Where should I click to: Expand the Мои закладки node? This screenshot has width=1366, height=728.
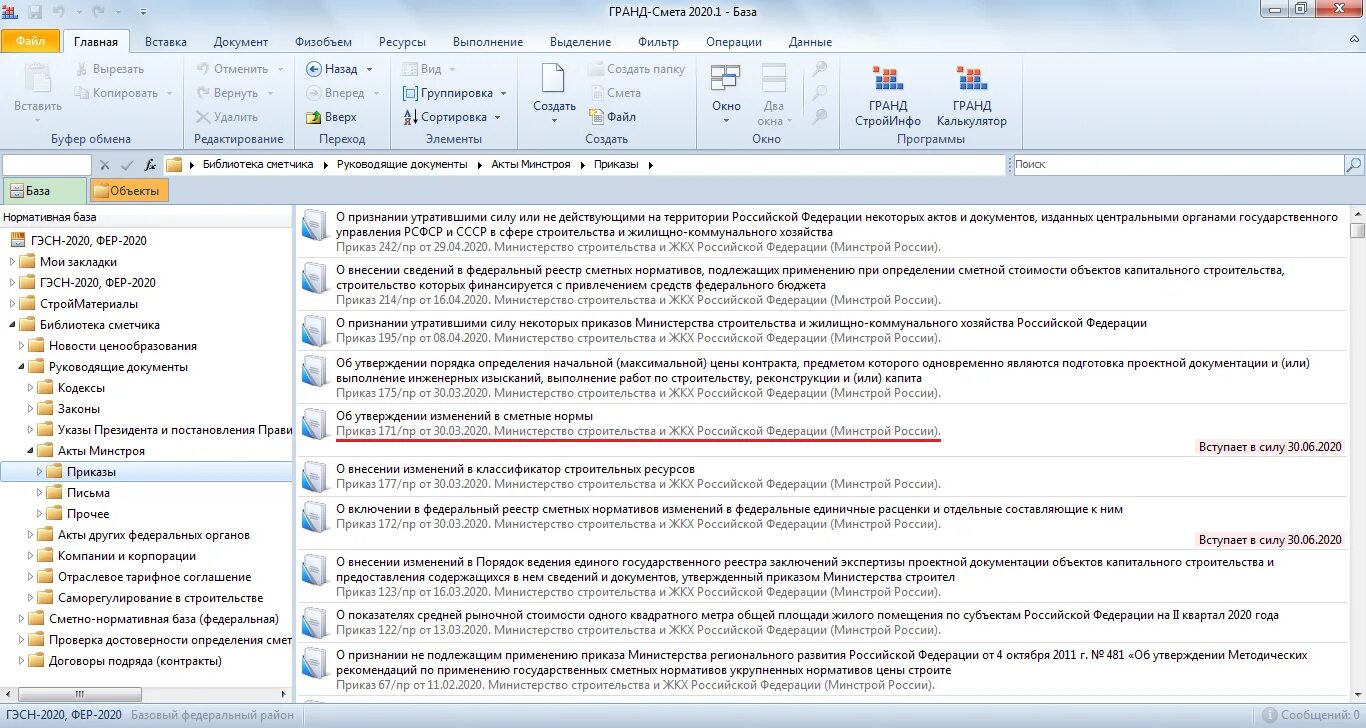(13, 262)
